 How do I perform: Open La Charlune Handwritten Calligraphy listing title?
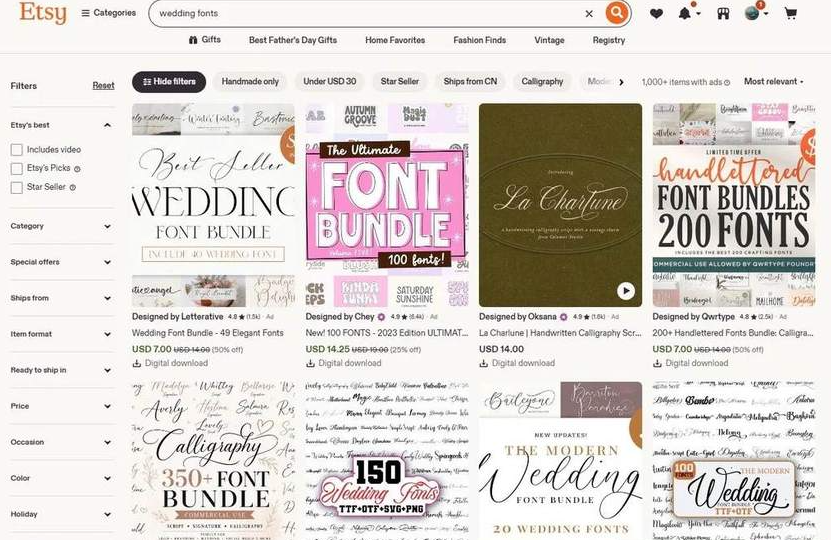(560, 333)
